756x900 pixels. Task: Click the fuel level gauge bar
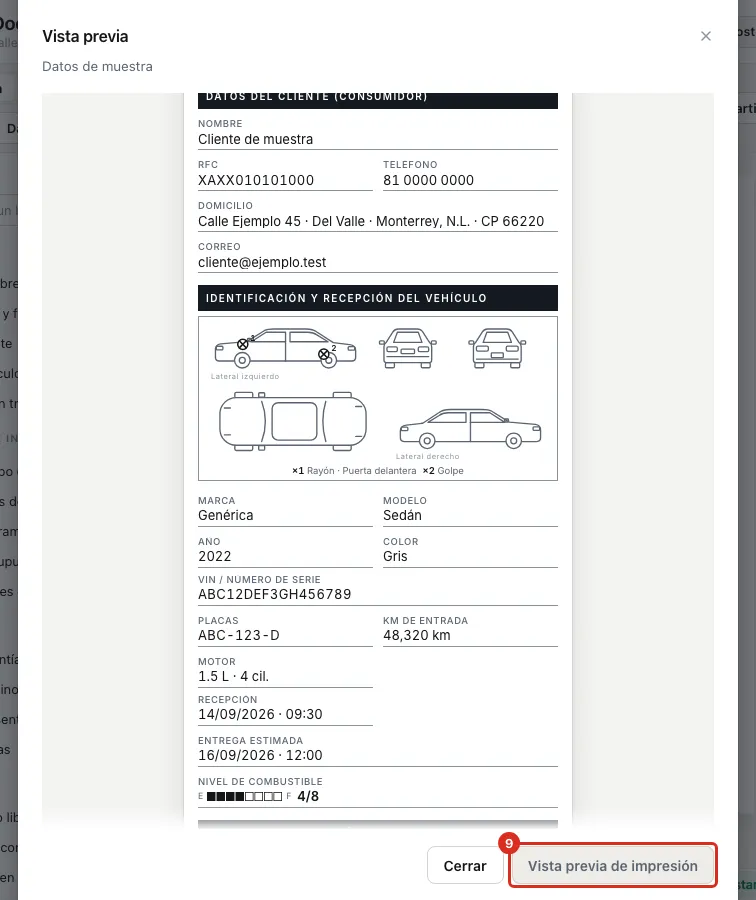tap(245, 796)
